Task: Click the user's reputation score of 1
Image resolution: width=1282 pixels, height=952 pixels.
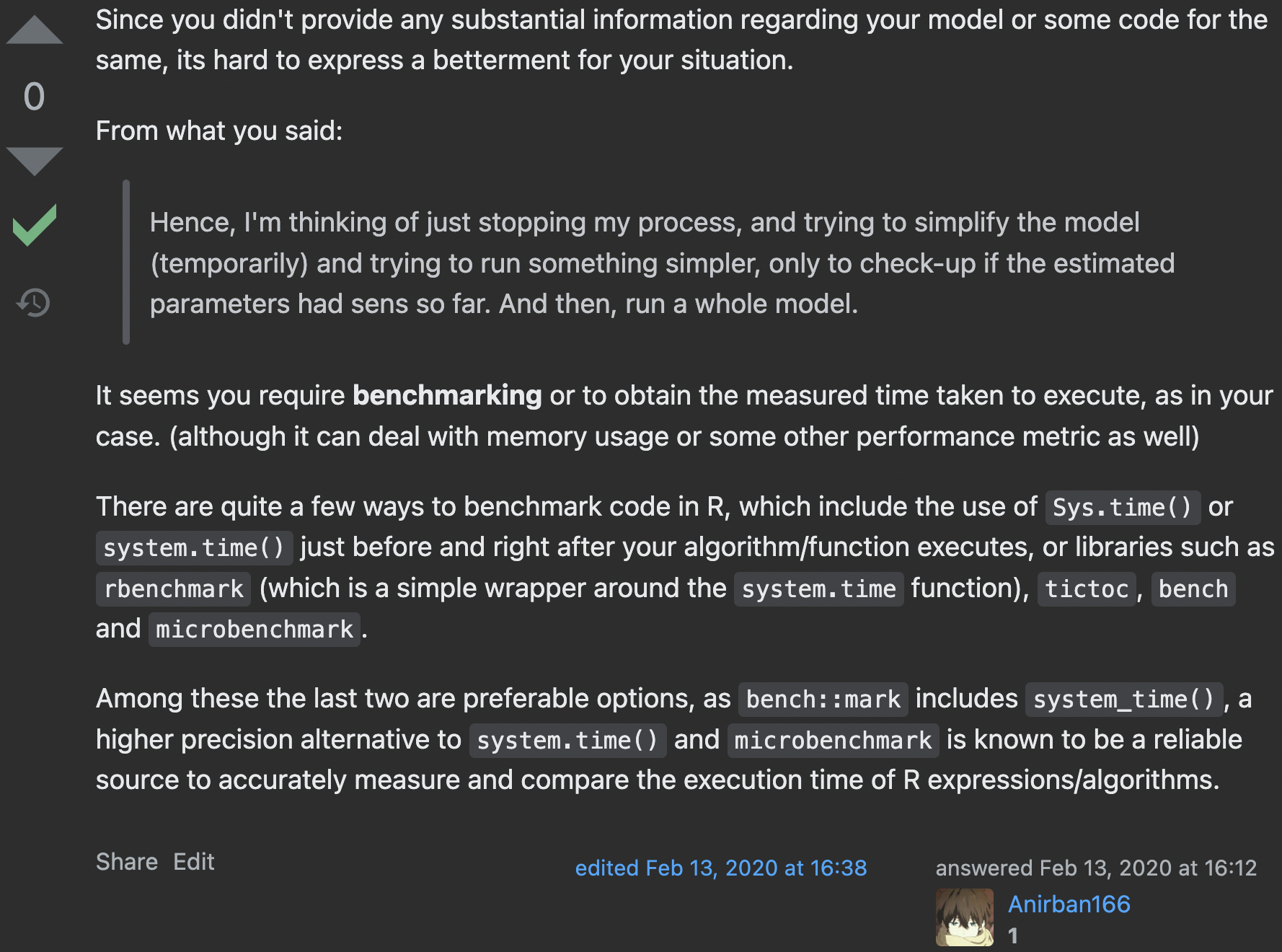Action: tap(1013, 935)
